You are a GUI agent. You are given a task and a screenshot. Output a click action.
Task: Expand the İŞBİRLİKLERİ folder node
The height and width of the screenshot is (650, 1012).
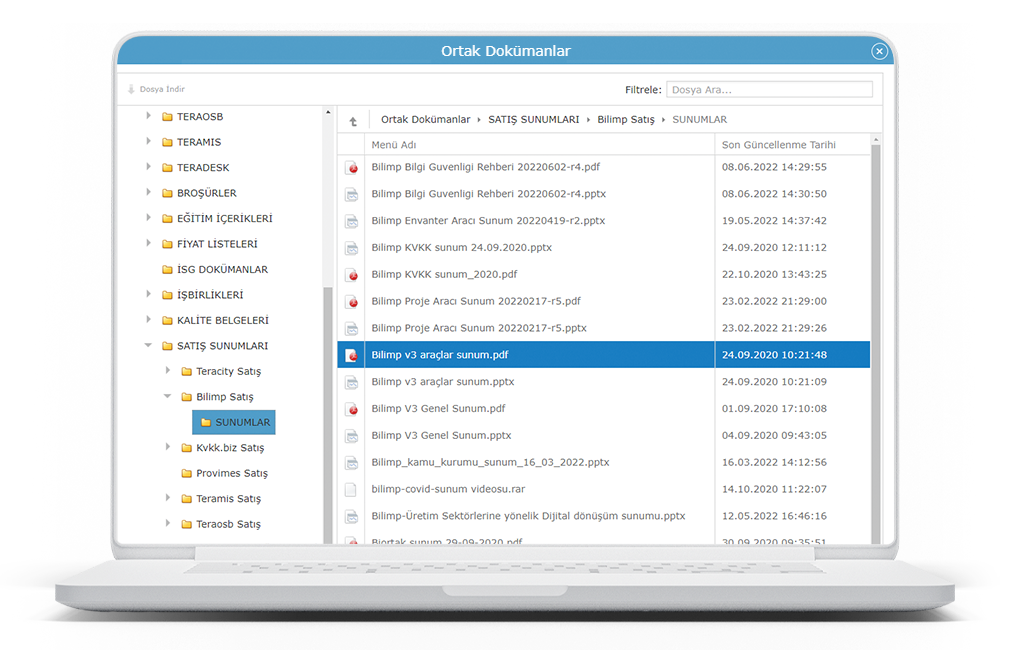coord(148,294)
